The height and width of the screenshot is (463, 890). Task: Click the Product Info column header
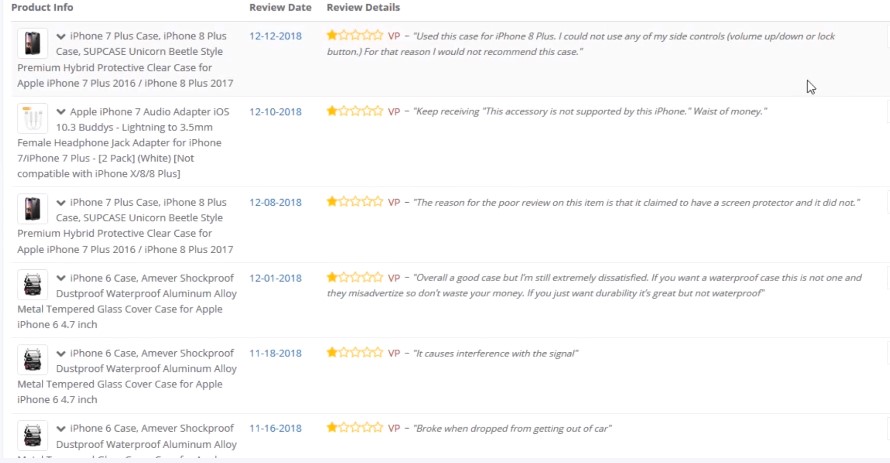(42, 7)
